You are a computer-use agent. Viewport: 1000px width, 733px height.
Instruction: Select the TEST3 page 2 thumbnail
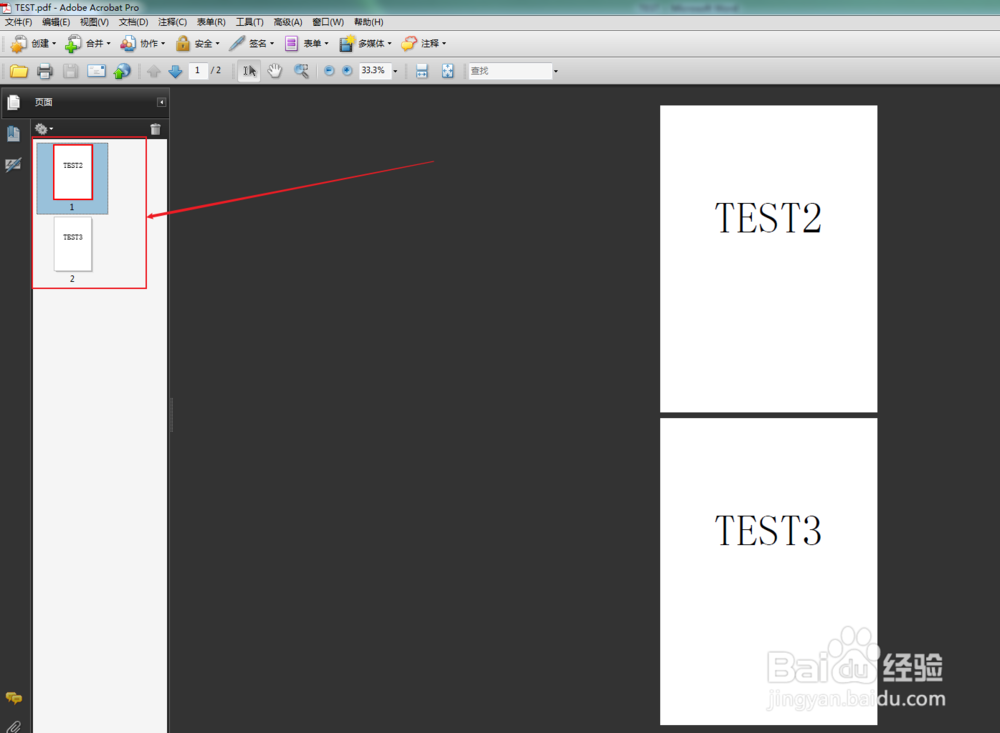73,244
